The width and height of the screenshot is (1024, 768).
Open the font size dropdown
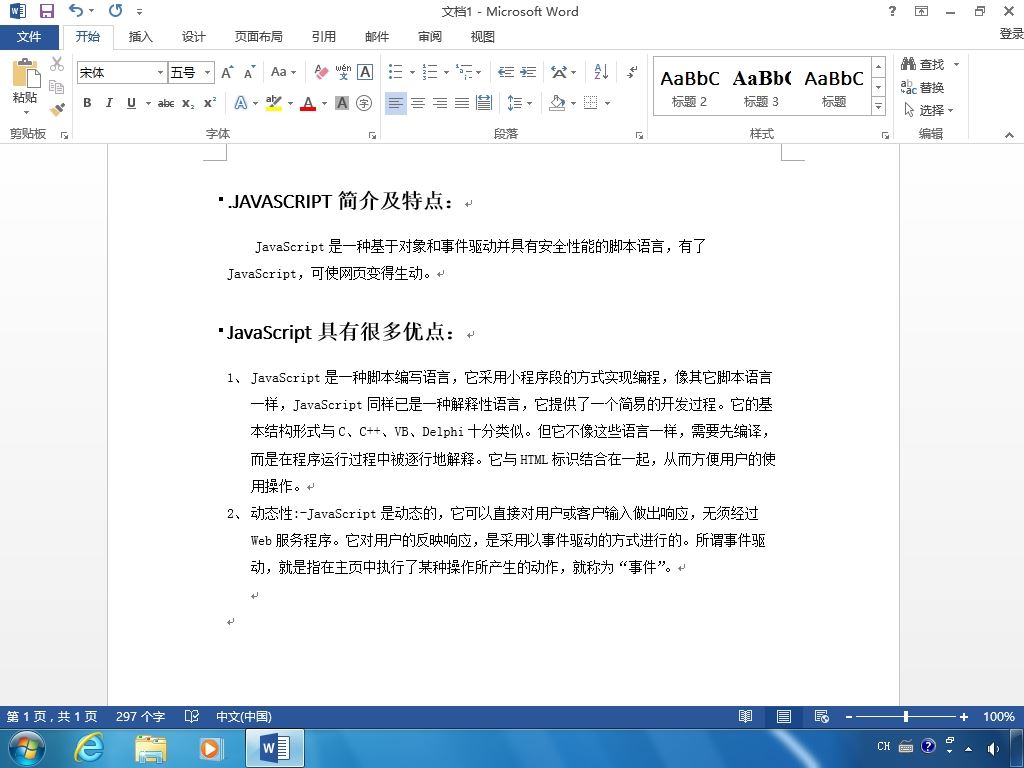point(208,72)
